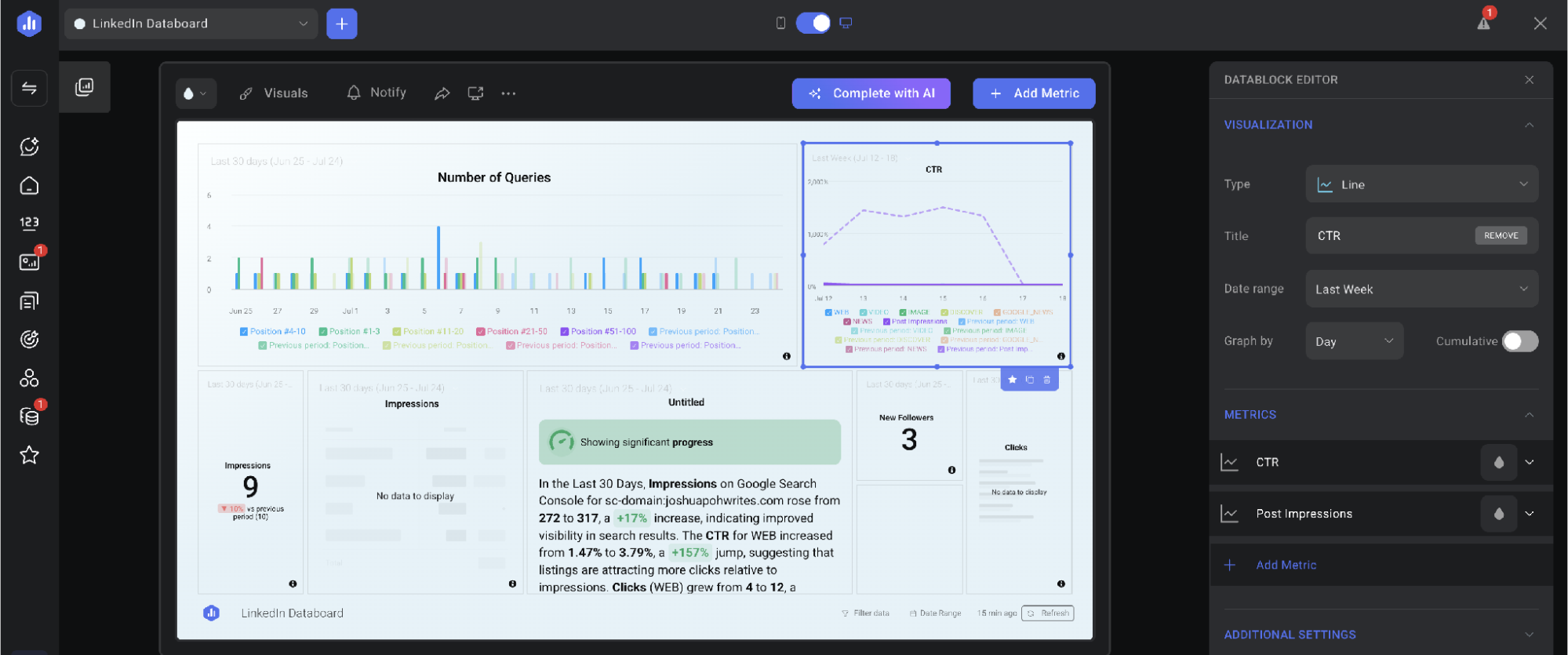Change the Post Impressions metric color droplet
This screenshot has width=1568, height=655.
[x=1498, y=514]
